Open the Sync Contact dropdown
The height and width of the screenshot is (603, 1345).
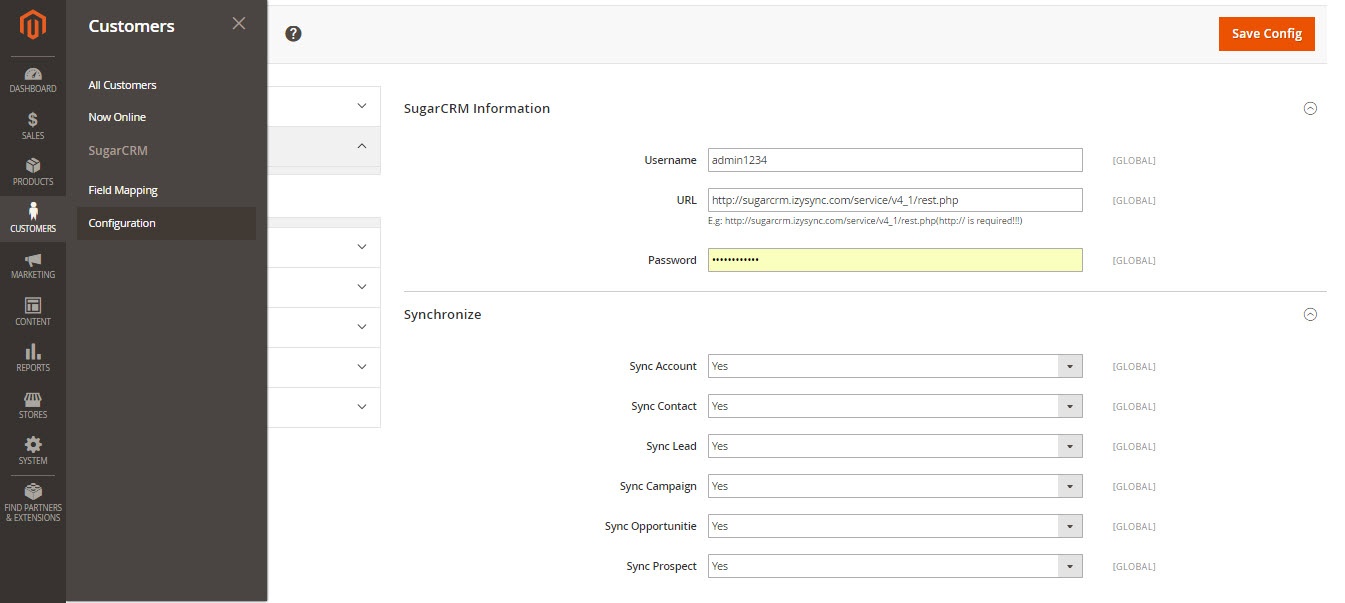click(x=895, y=406)
